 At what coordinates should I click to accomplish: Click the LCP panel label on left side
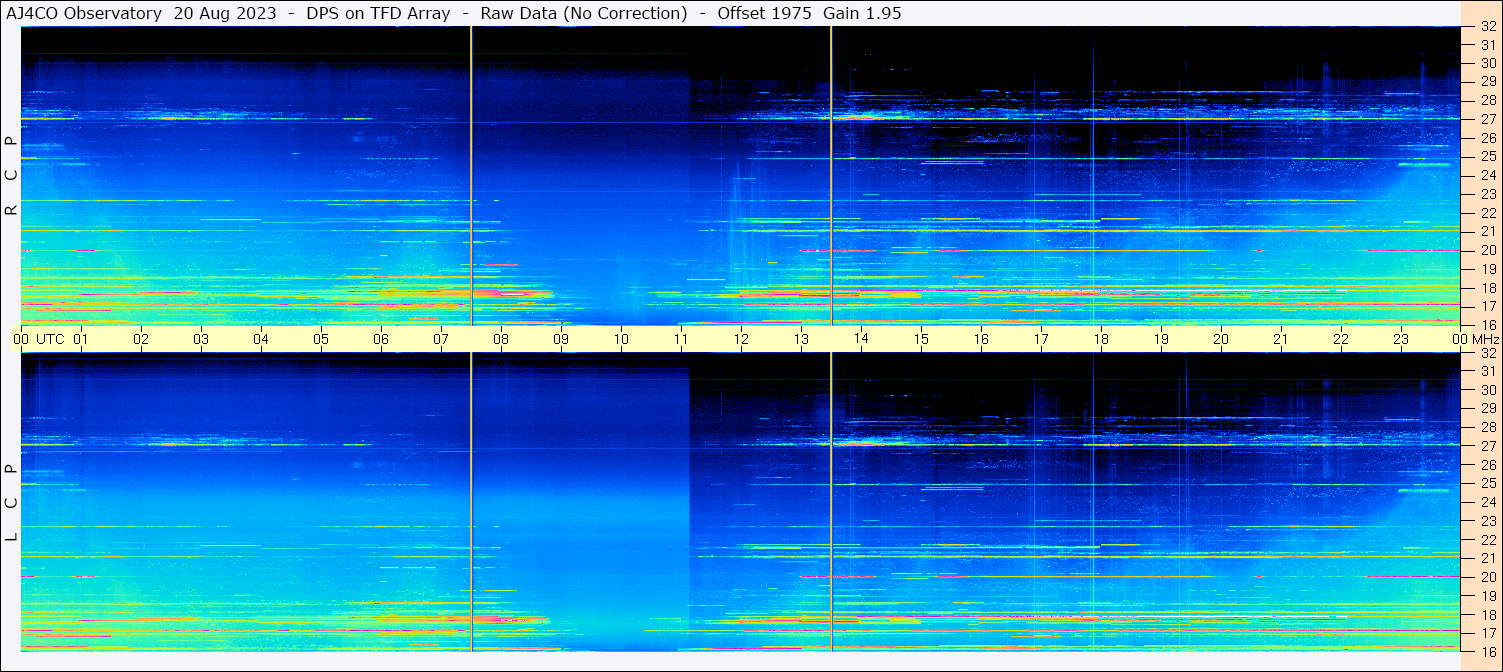(x=11, y=502)
